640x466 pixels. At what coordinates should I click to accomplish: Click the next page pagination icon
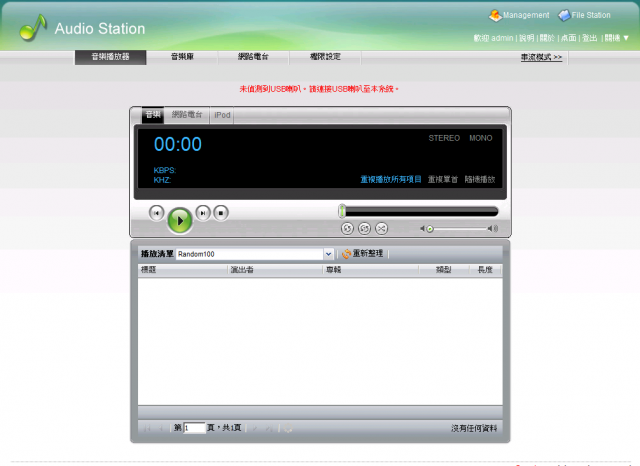coord(255,428)
